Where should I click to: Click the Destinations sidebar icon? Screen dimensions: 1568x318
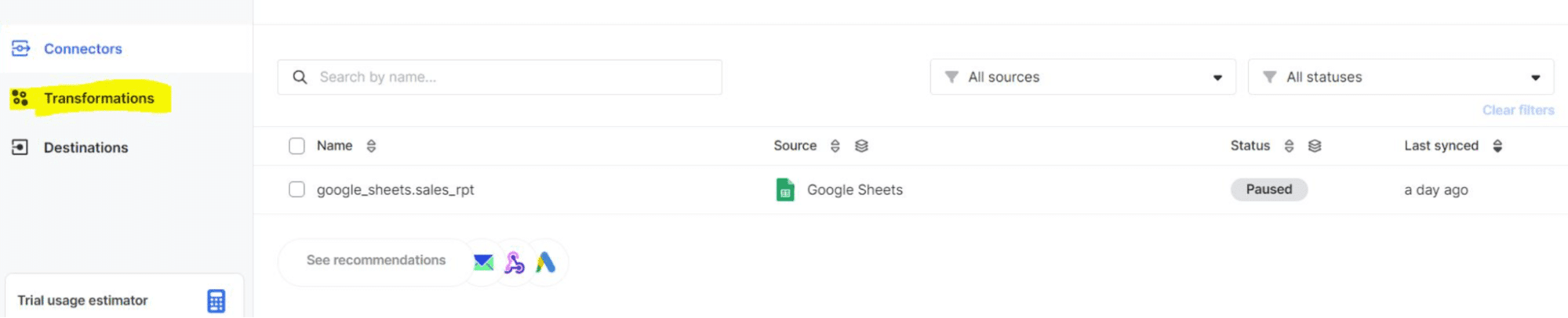[x=20, y=147]
